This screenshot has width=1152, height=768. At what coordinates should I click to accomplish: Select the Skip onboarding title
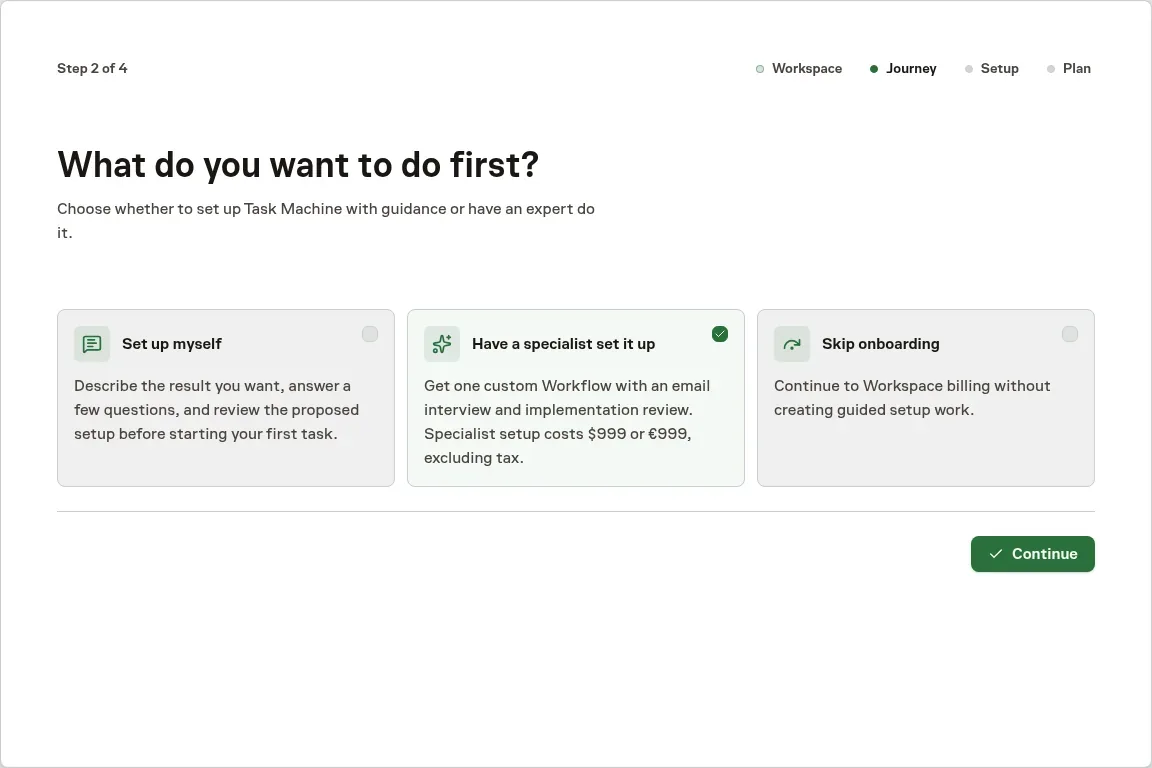coord(880,344)
